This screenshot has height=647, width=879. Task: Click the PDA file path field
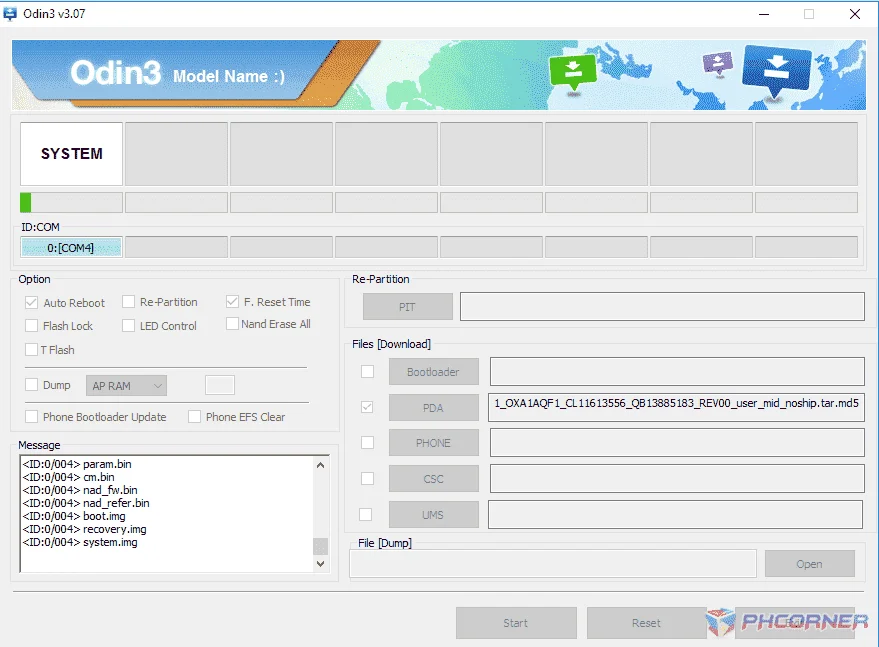(x=677, y=408)
